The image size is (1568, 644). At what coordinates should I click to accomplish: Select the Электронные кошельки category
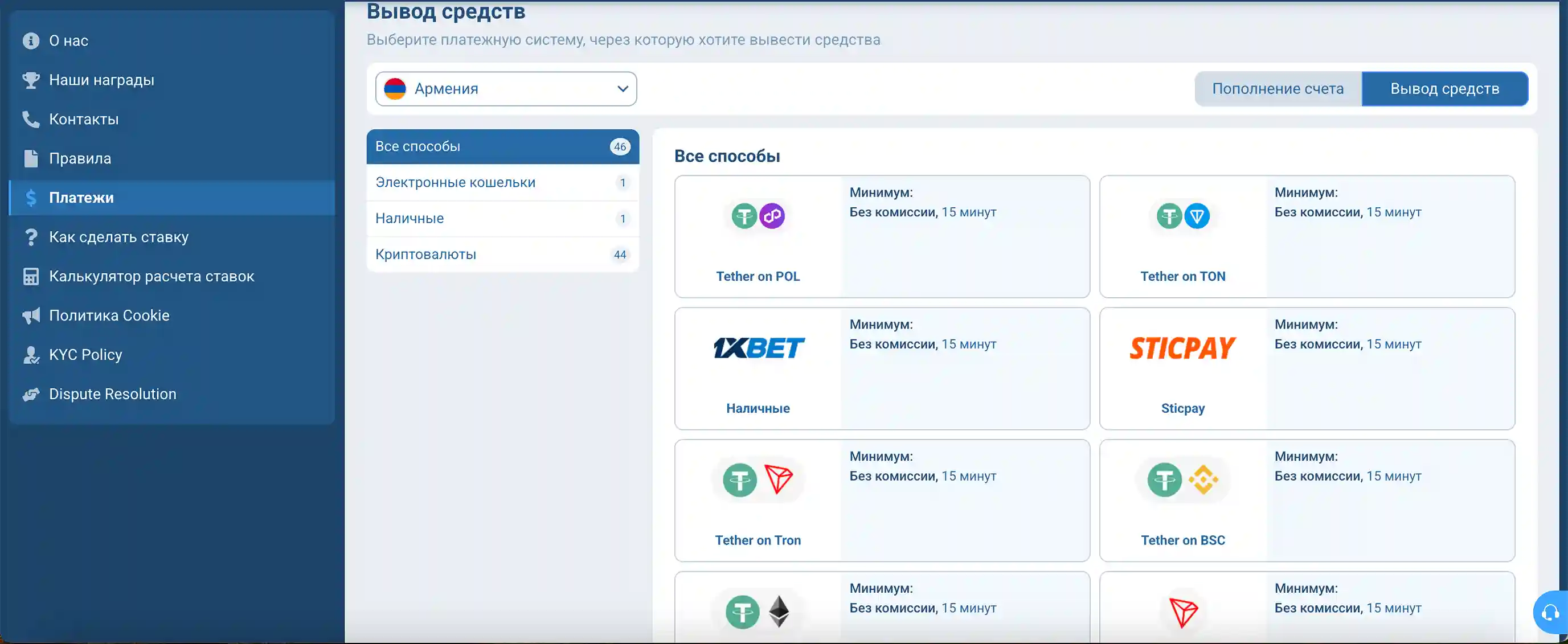click(x=503, y=182)
